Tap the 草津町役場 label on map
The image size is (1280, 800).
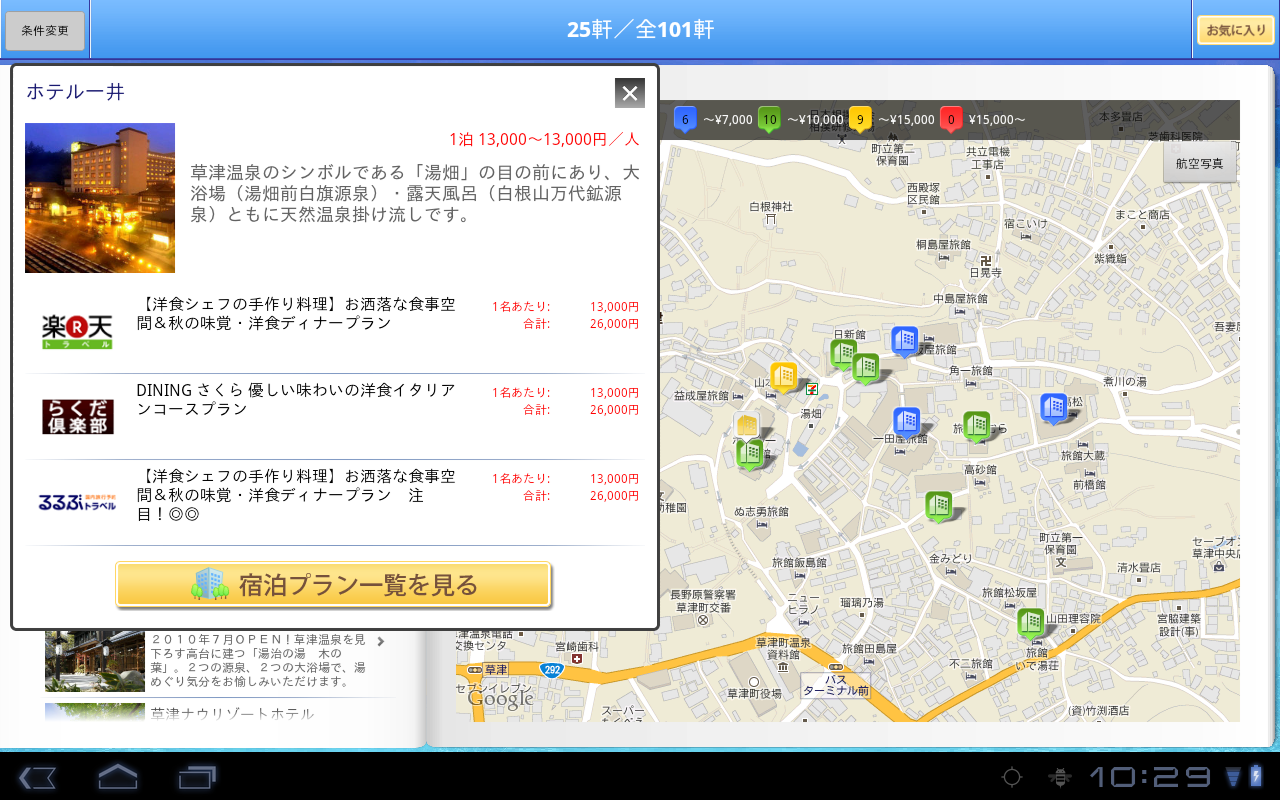(x=754, y=694)
